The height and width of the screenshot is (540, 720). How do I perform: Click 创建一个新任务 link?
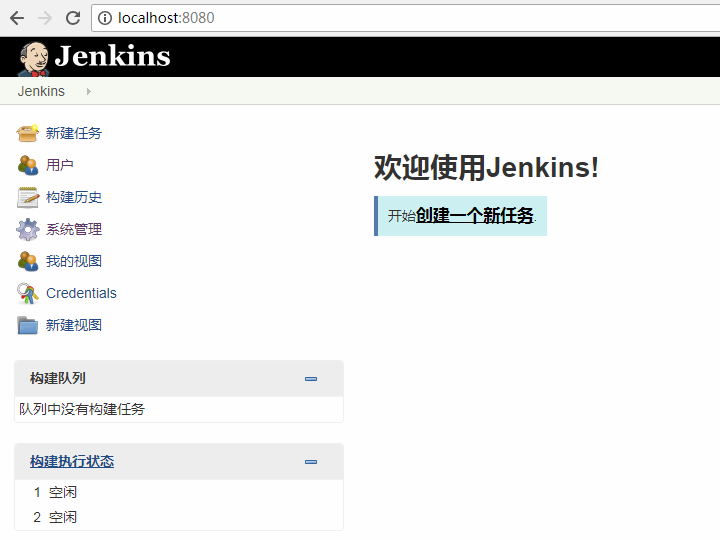[474, 215]
